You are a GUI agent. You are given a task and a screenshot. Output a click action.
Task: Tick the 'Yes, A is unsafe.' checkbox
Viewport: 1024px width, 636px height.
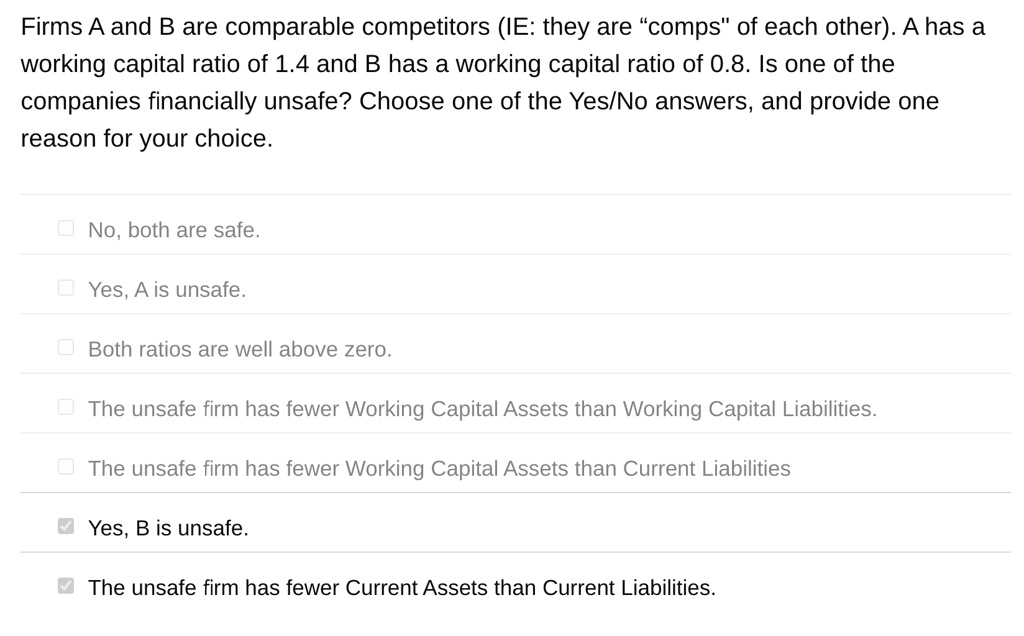[x=66, y=288]
